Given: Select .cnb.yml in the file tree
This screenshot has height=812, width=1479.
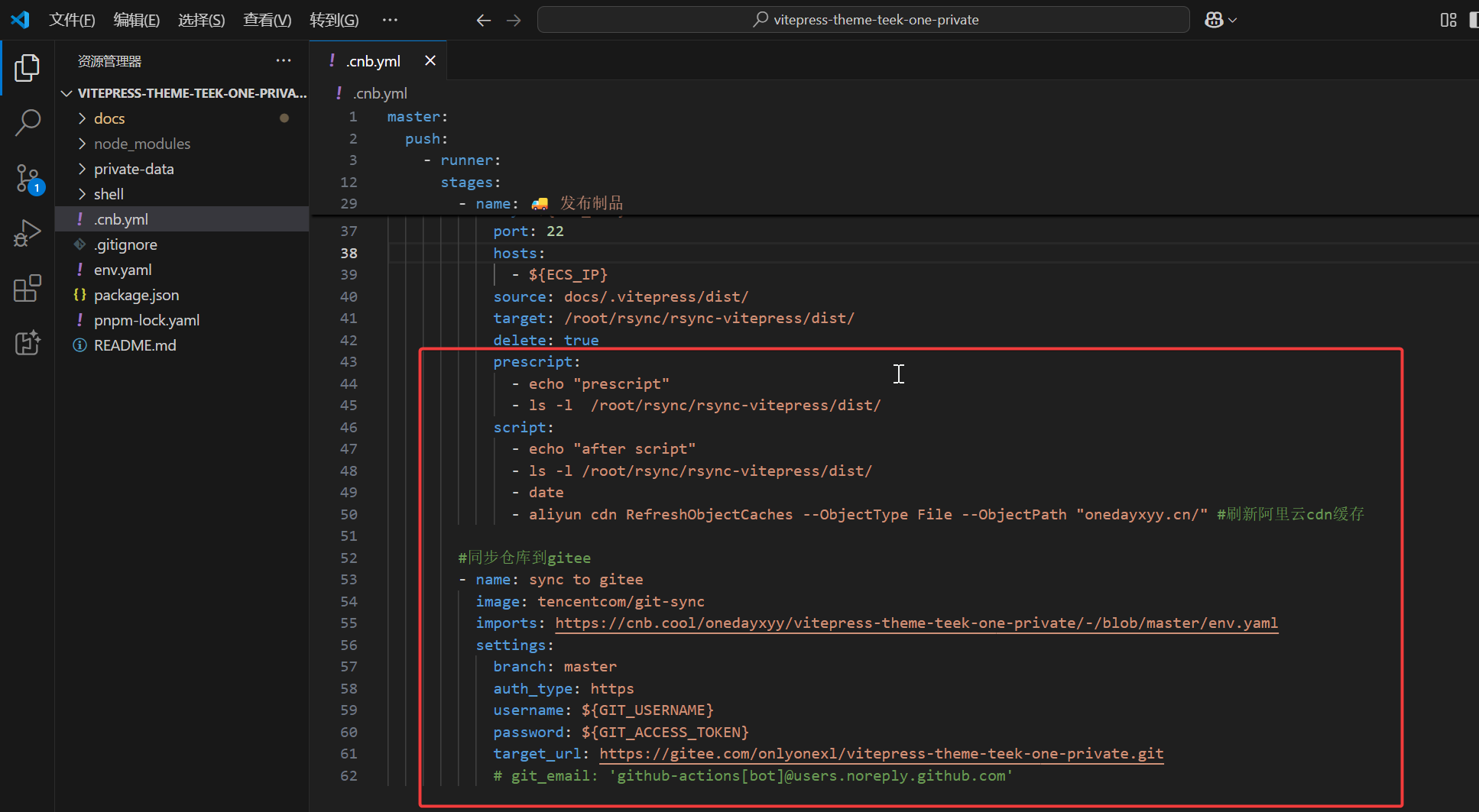Looking at the screenshot, I should [x=182, y=219].
